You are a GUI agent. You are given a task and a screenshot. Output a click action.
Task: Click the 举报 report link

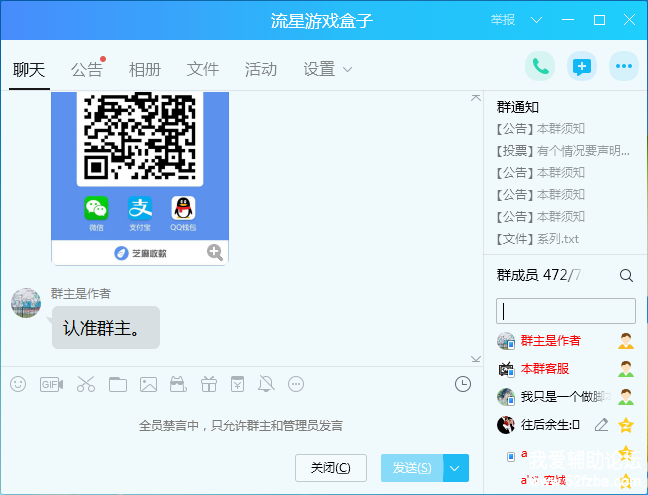coord(503,20)
